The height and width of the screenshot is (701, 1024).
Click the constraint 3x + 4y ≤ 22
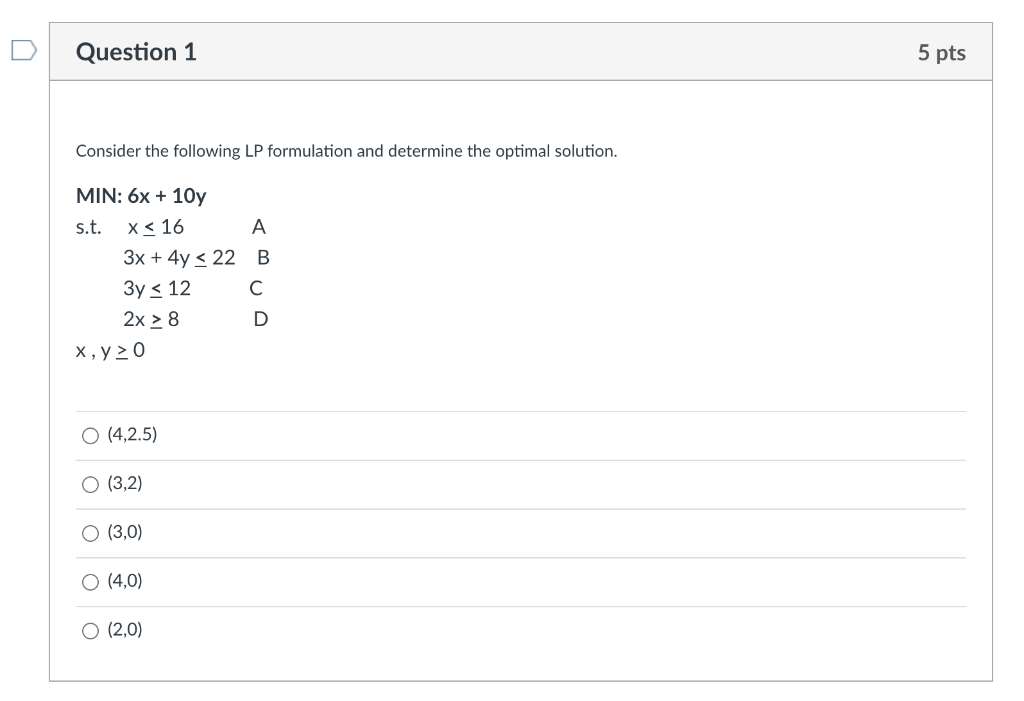pos(178,257)
